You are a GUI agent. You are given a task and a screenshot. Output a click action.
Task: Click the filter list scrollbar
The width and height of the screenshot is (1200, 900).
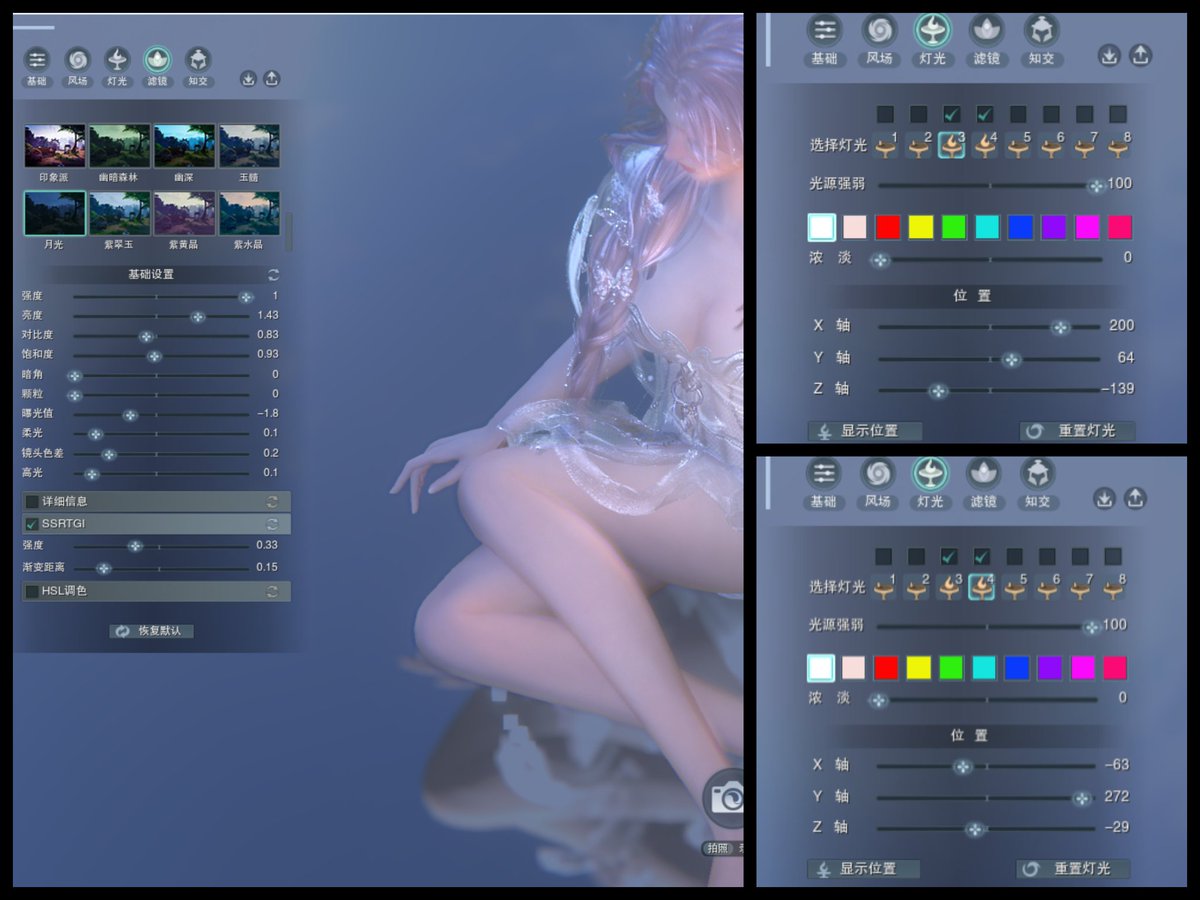[x=289, y=231]
